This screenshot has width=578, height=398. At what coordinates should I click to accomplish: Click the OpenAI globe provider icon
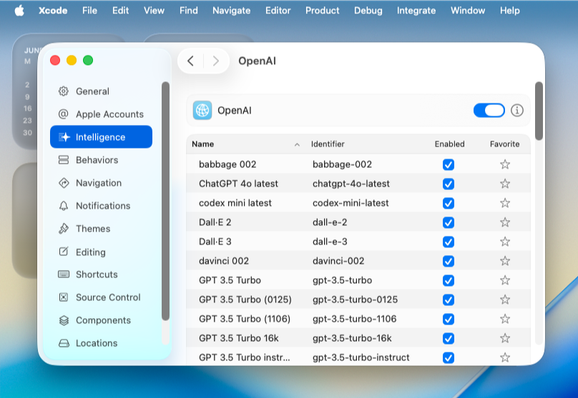point(202,110)
